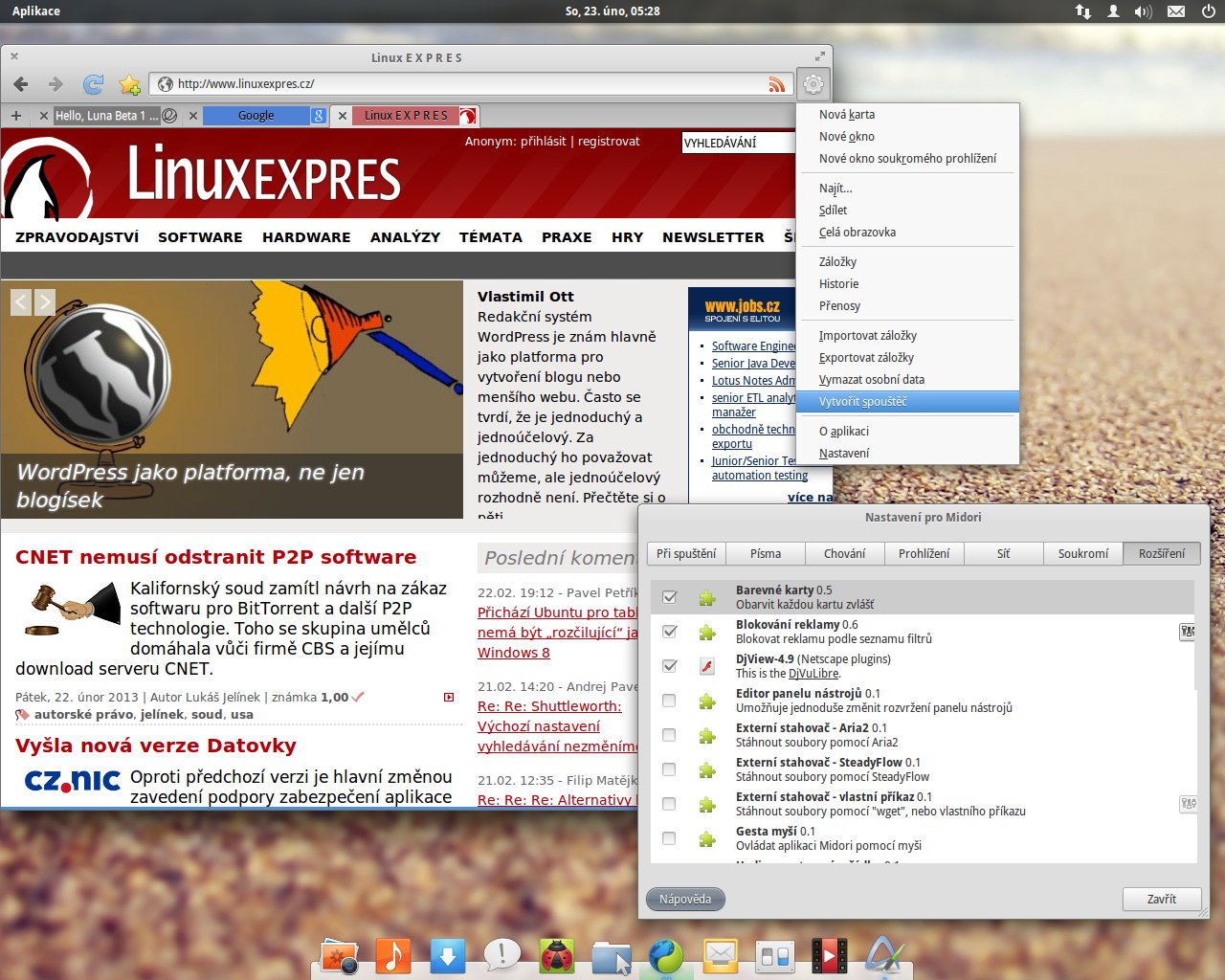Switch to the Při spuštění settings tab
The image size is (1225, 980).
(x=686, y=554)
